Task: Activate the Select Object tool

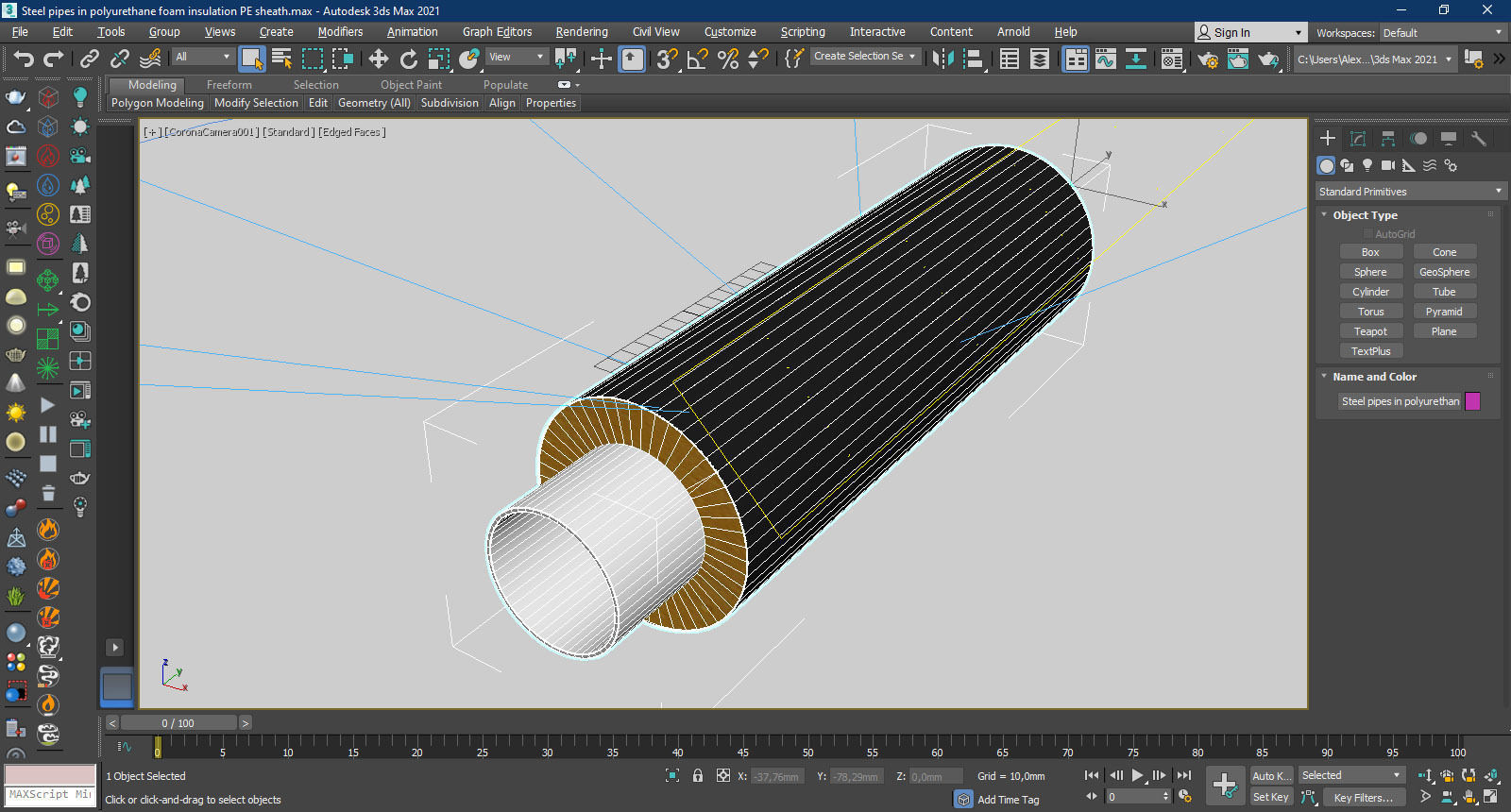Action: tap(251, 59)
